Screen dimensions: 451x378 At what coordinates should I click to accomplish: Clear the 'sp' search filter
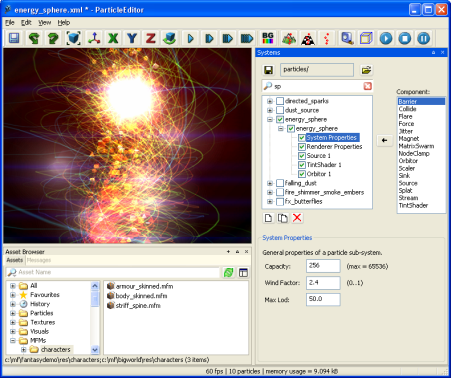(x=367, y=86)
